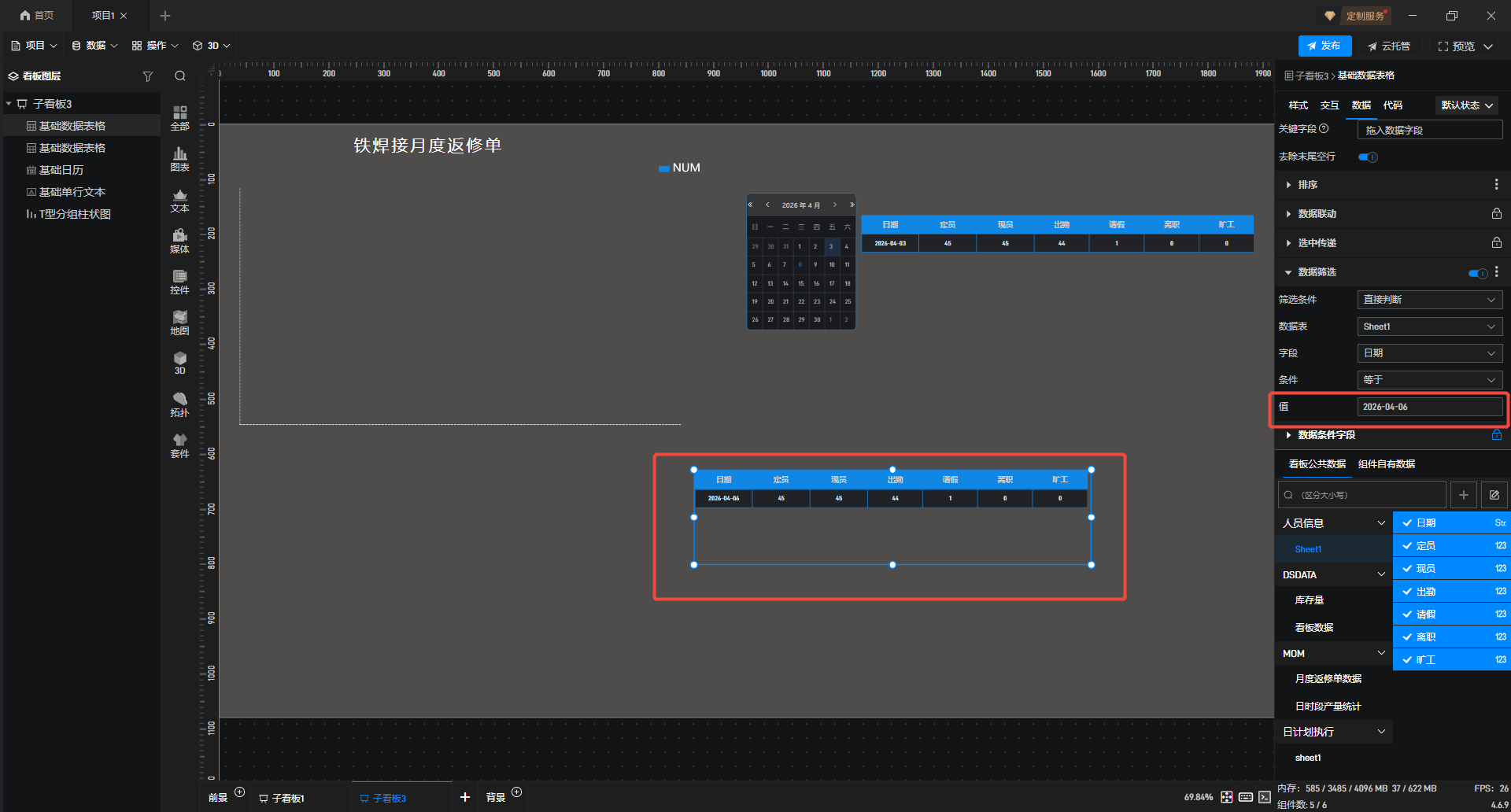Expand the 排序 section
The image size is (1511, 812).
point(1307,185)
